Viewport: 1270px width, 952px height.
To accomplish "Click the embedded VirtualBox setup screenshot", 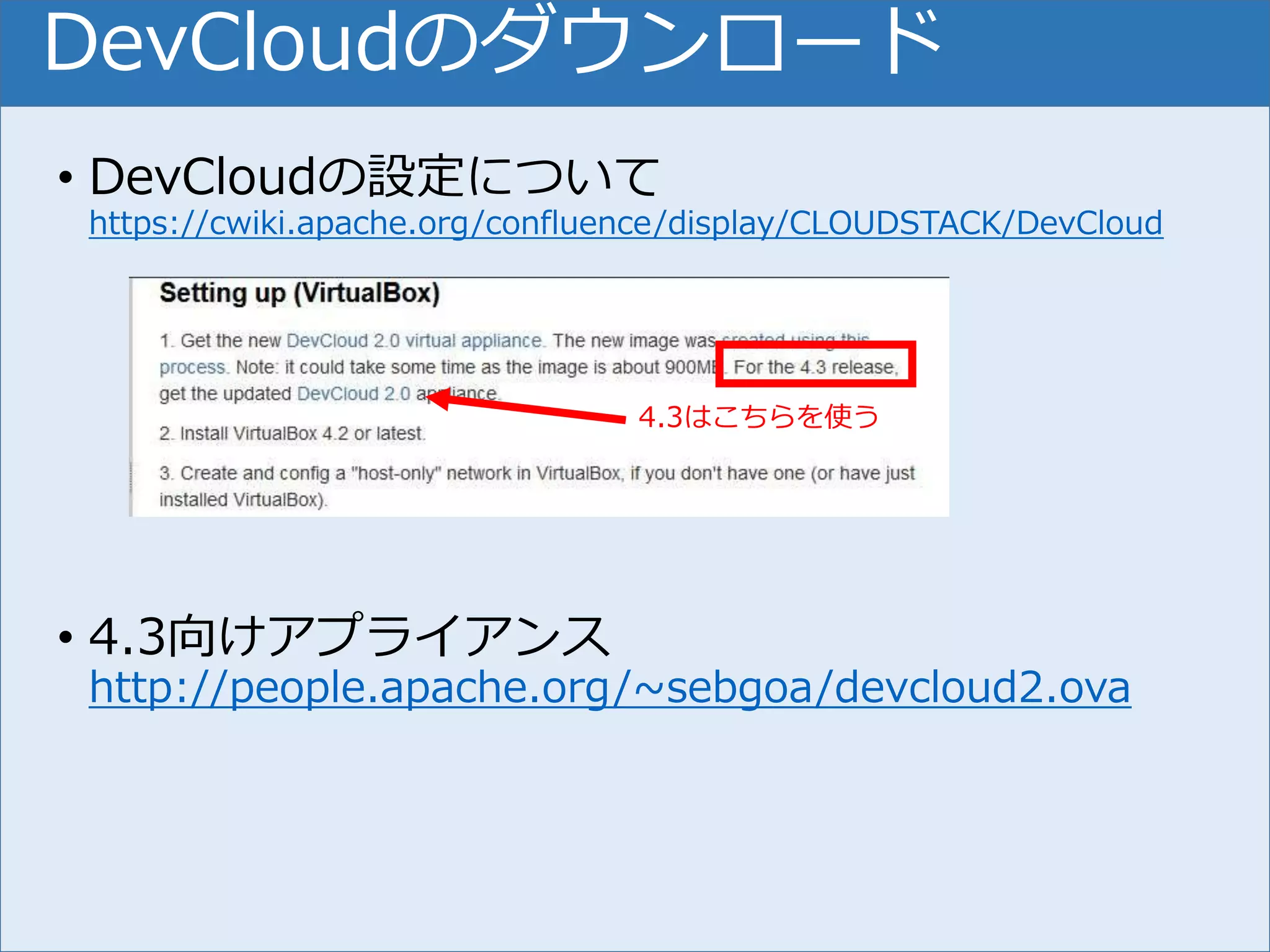I will pyautogui.click(x=539, y=397).
